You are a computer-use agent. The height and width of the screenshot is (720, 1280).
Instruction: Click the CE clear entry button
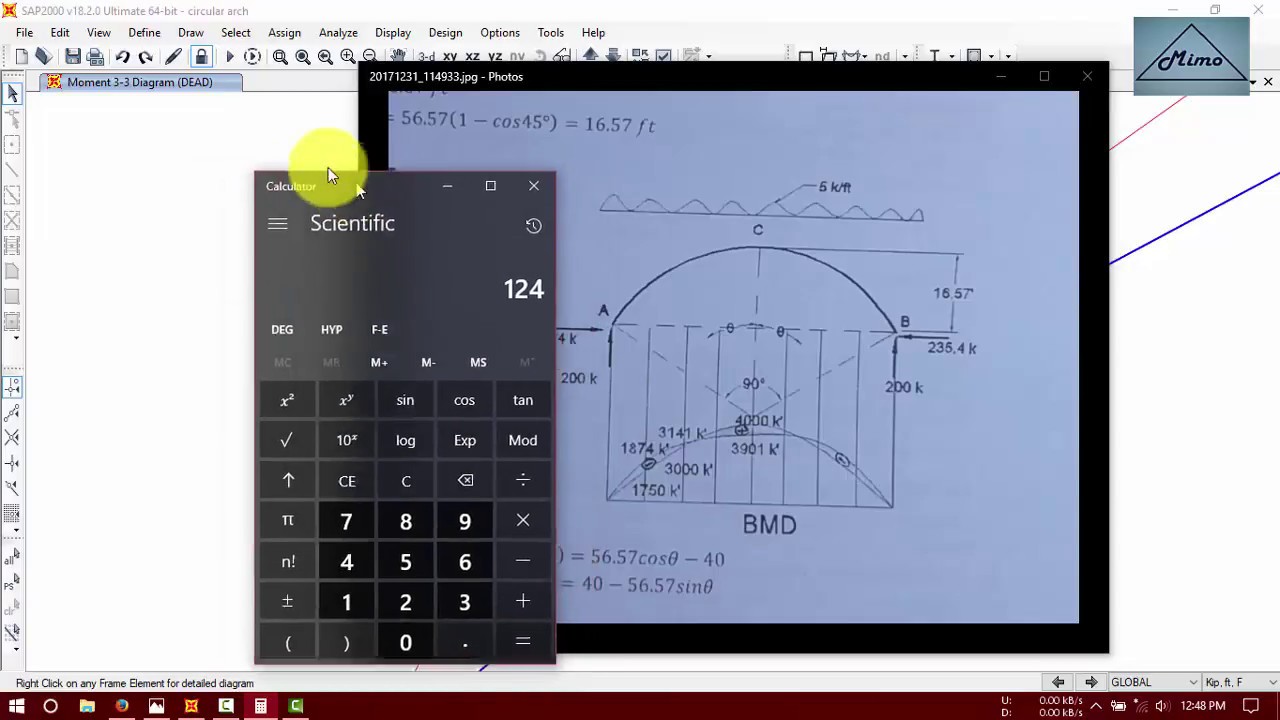347,481
